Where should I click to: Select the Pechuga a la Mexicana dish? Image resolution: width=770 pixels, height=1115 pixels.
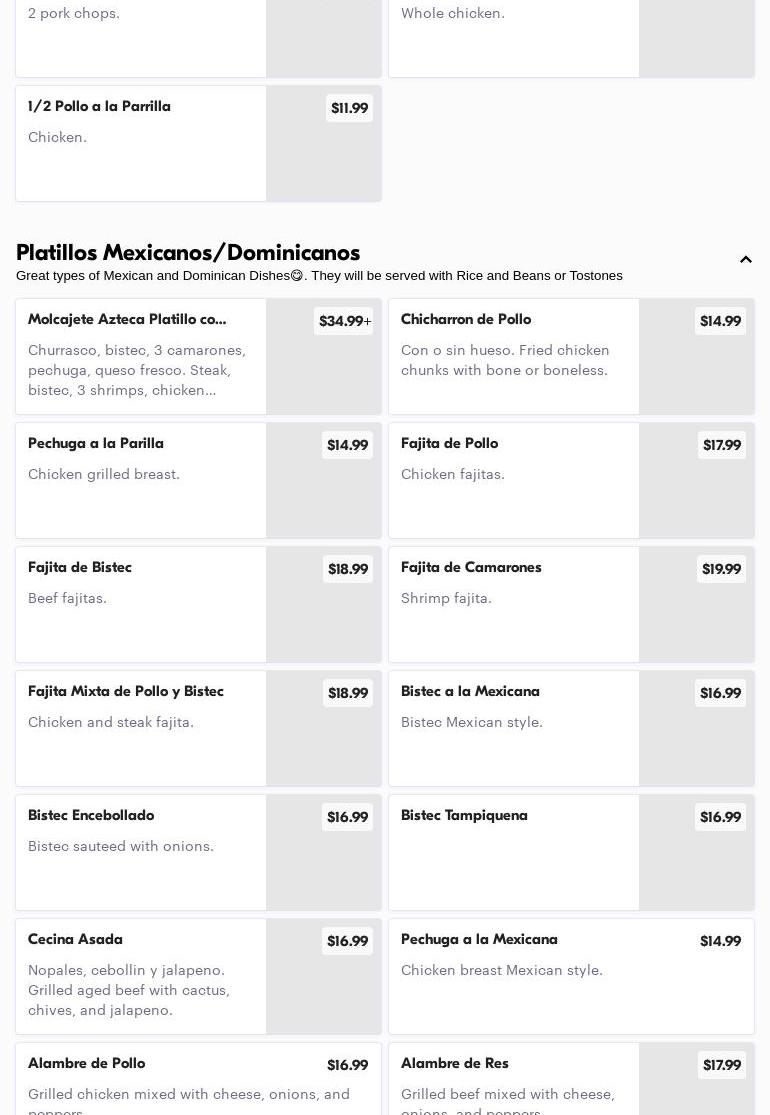click(479, 940)
